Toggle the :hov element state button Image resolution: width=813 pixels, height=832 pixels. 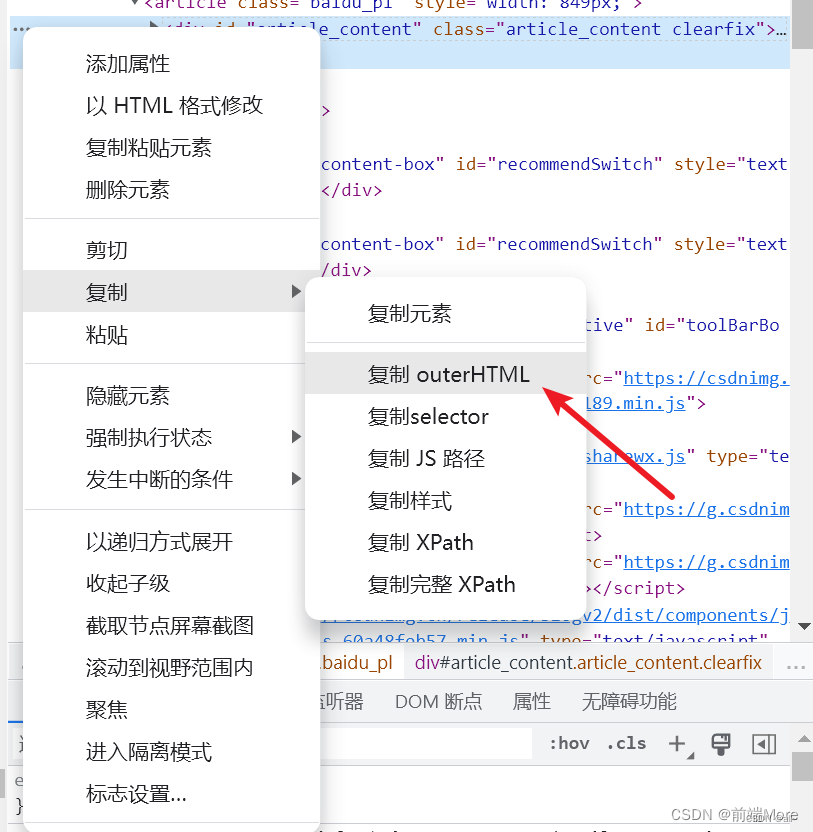point(569,743)
